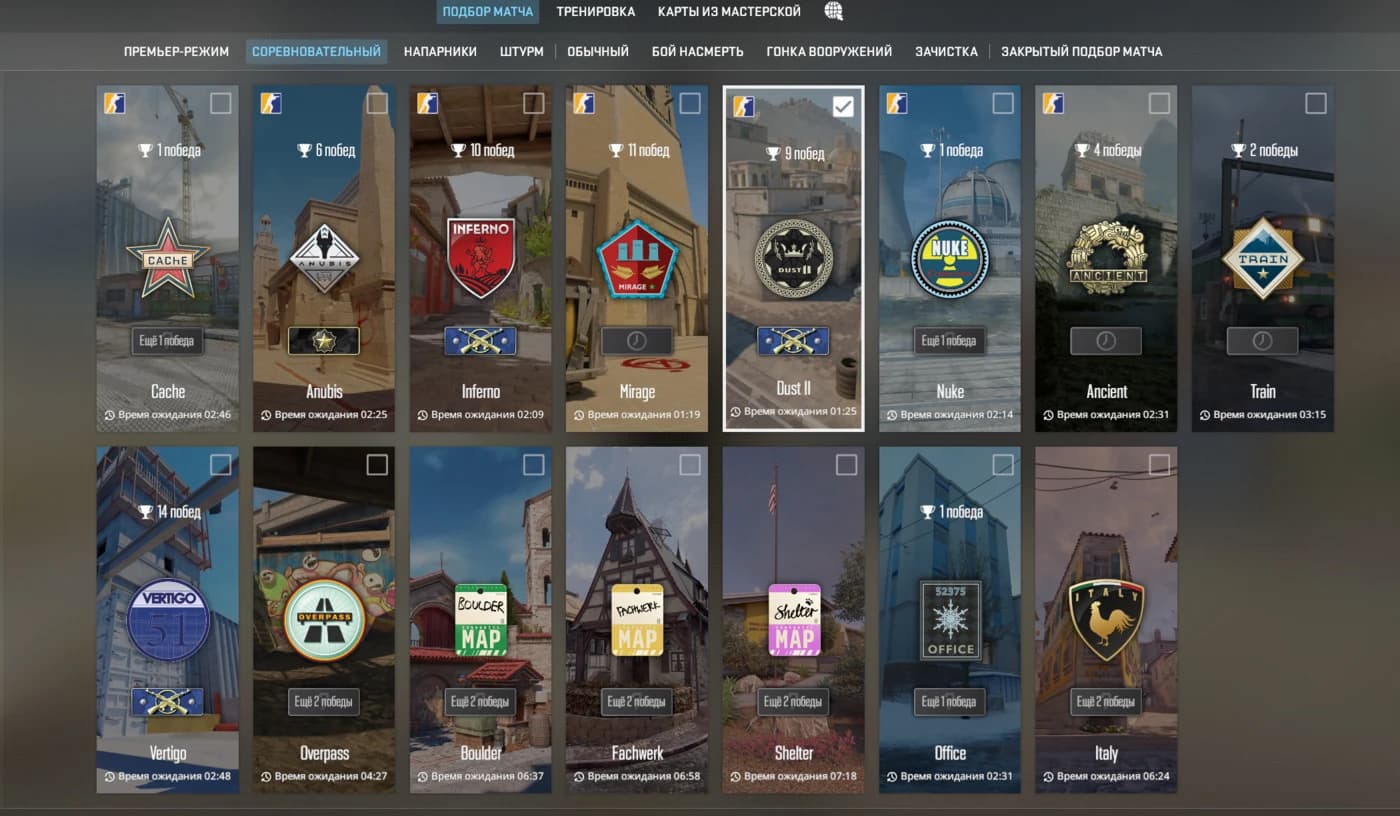Select the blue Vertigo 51 badge
Screen dimensions: 1400x816
pyautogui.click(x=168, y=620)
